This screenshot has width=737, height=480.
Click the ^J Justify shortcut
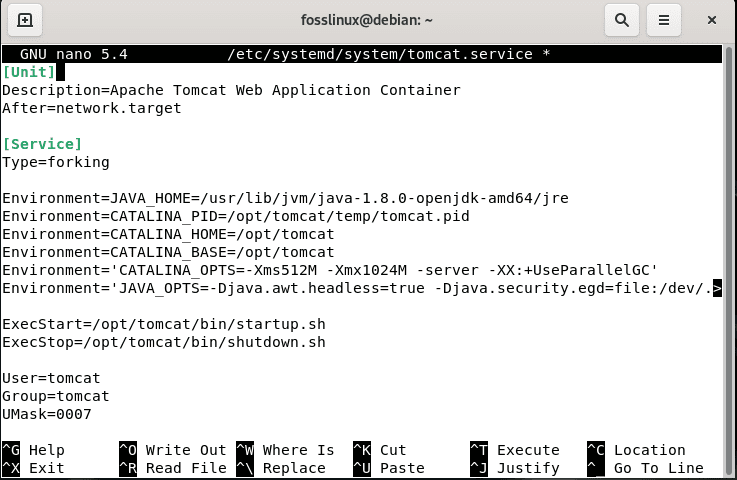coord(515,468)
